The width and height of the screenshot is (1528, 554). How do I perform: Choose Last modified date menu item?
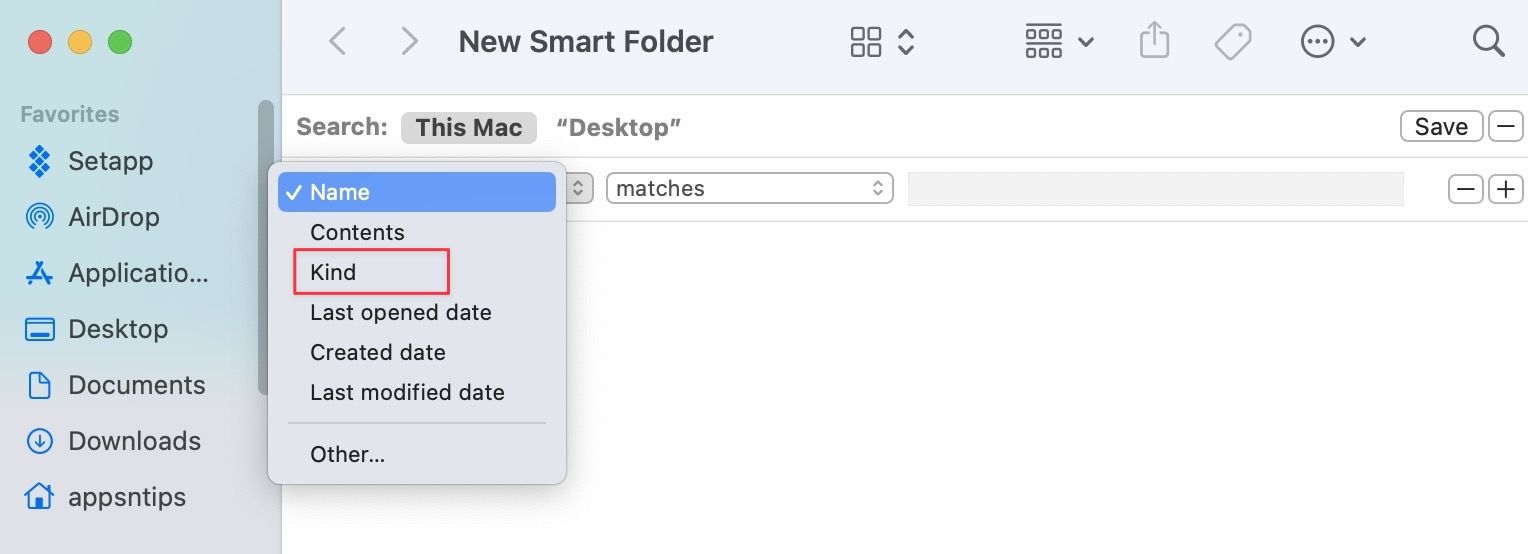point(407,392)
